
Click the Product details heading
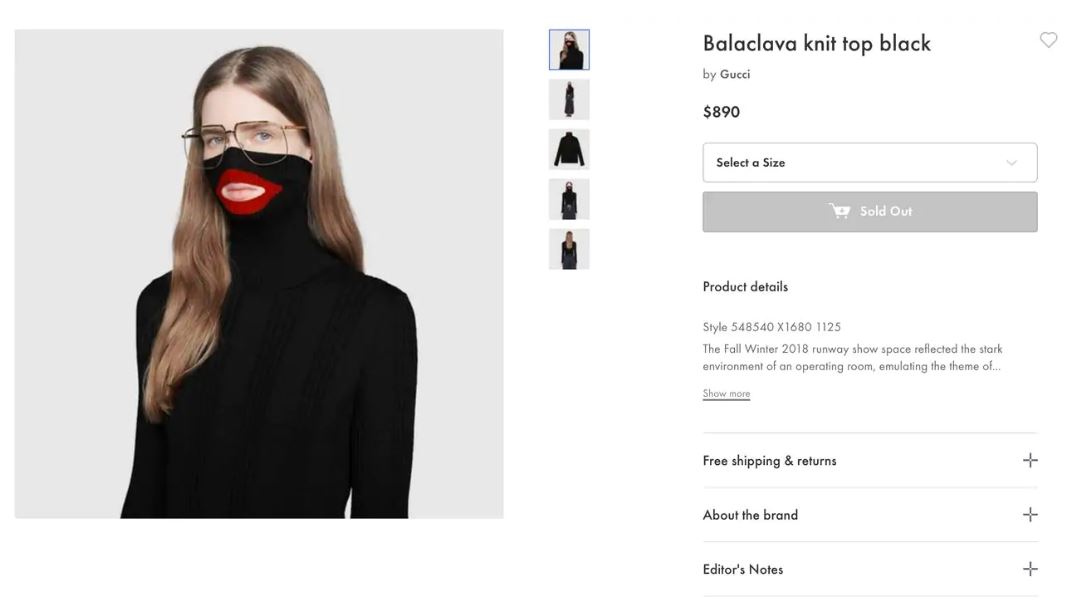pos(745,287)
